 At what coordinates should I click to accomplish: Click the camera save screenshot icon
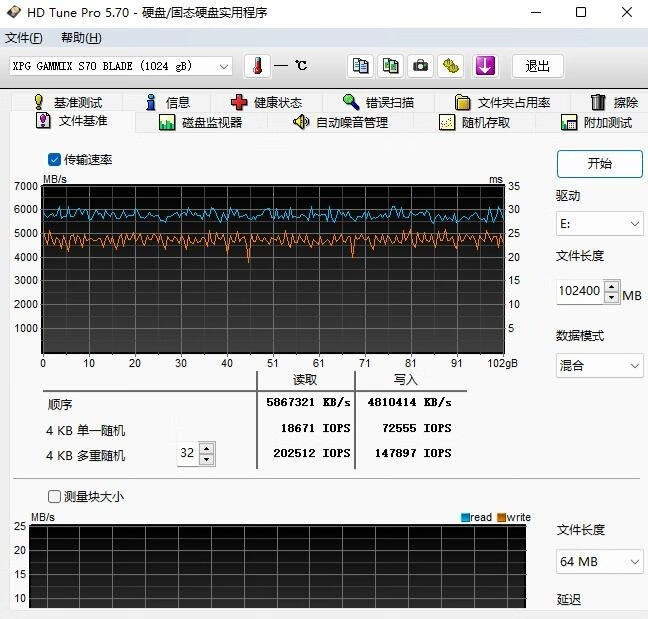pos(422,66)
